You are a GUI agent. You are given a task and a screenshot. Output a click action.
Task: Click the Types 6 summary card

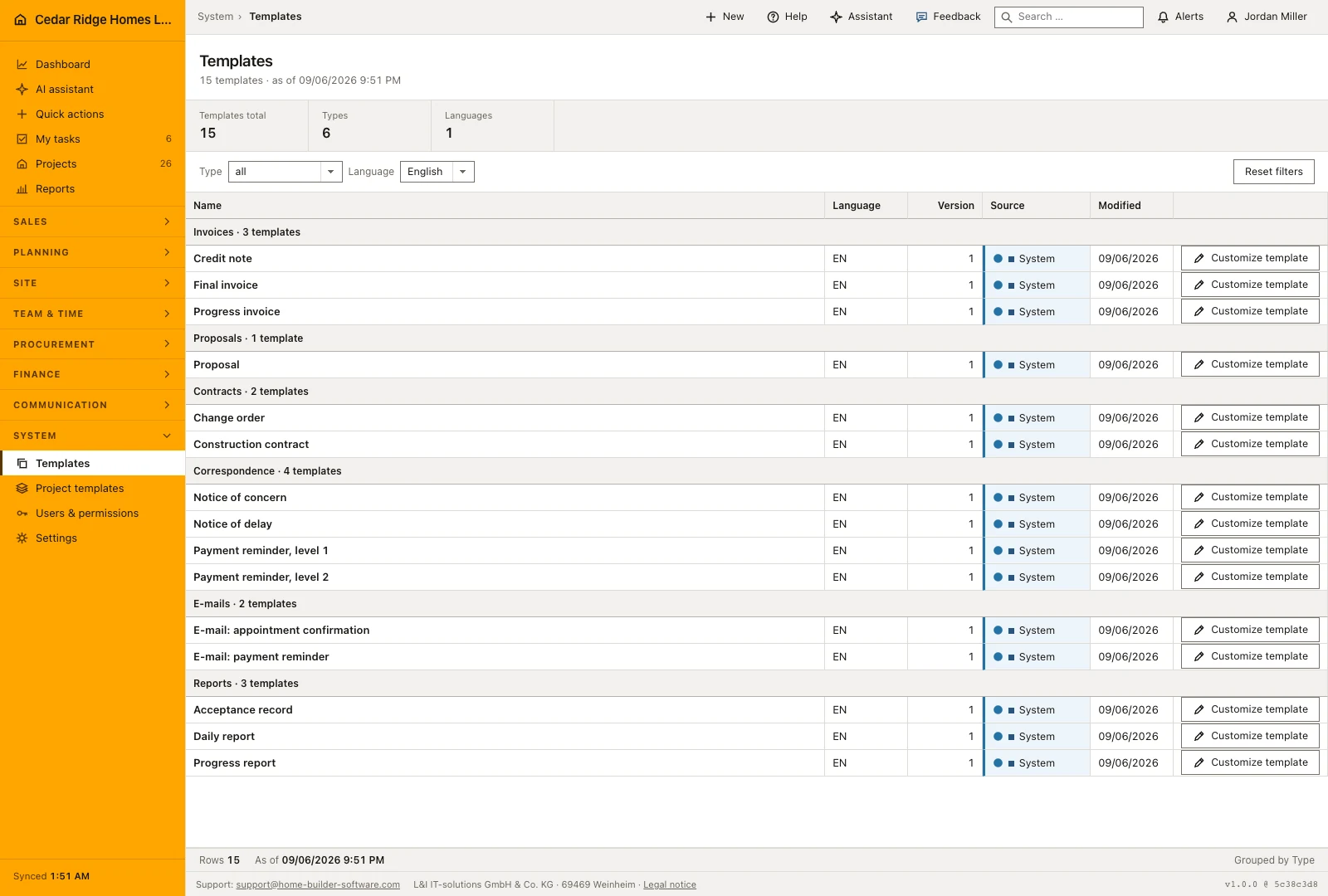369,126
